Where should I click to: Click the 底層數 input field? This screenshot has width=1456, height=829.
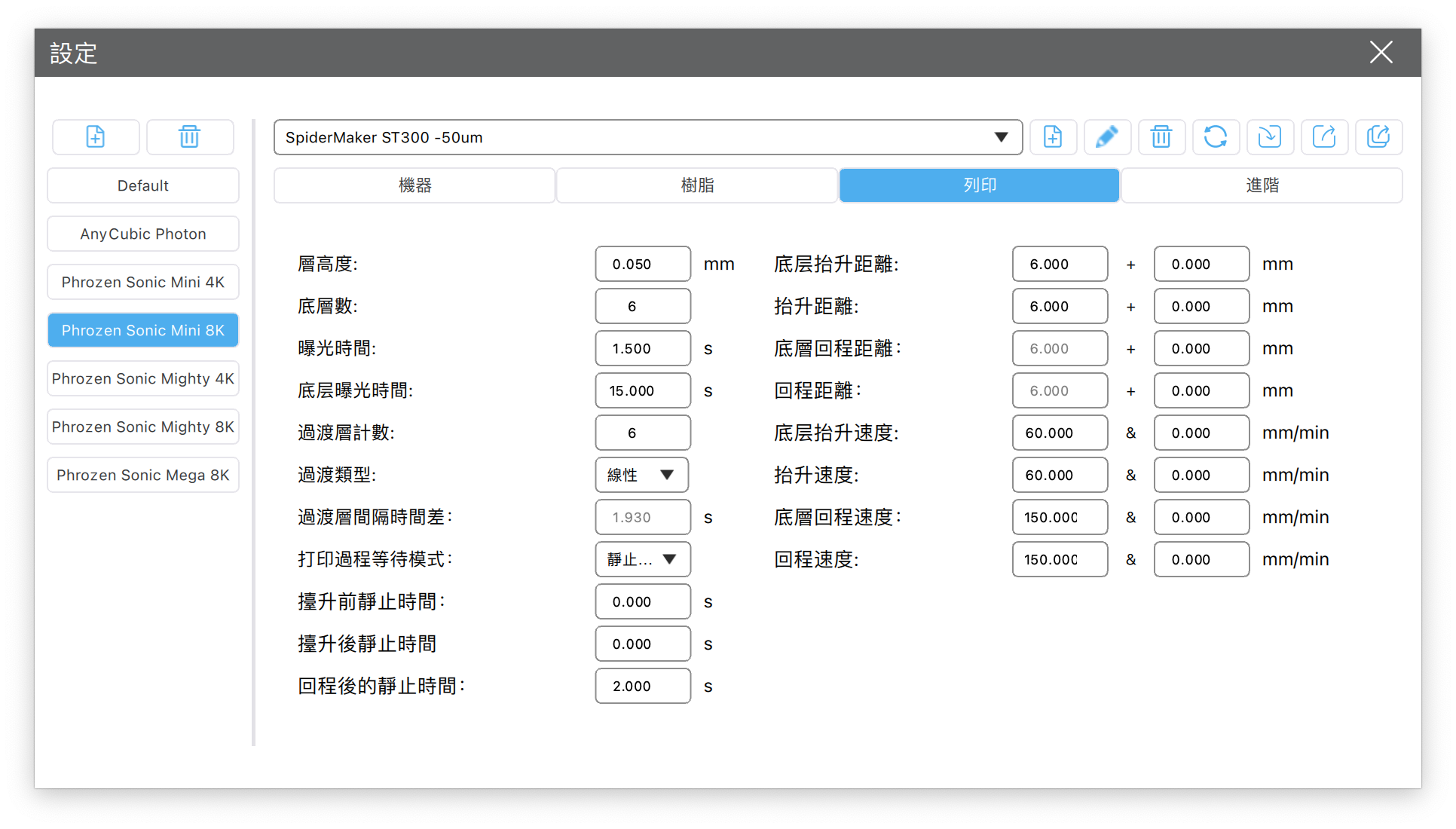[x=642, y=306]
